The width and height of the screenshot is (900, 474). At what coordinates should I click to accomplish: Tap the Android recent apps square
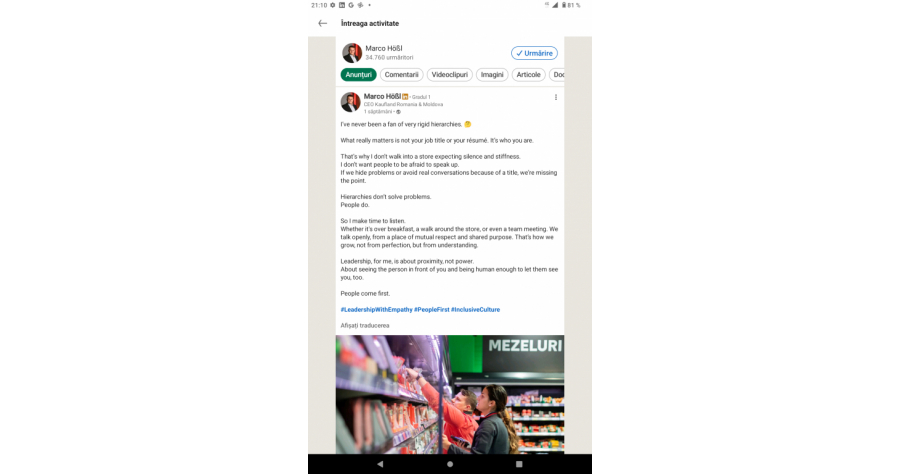[x=519, y=464]
